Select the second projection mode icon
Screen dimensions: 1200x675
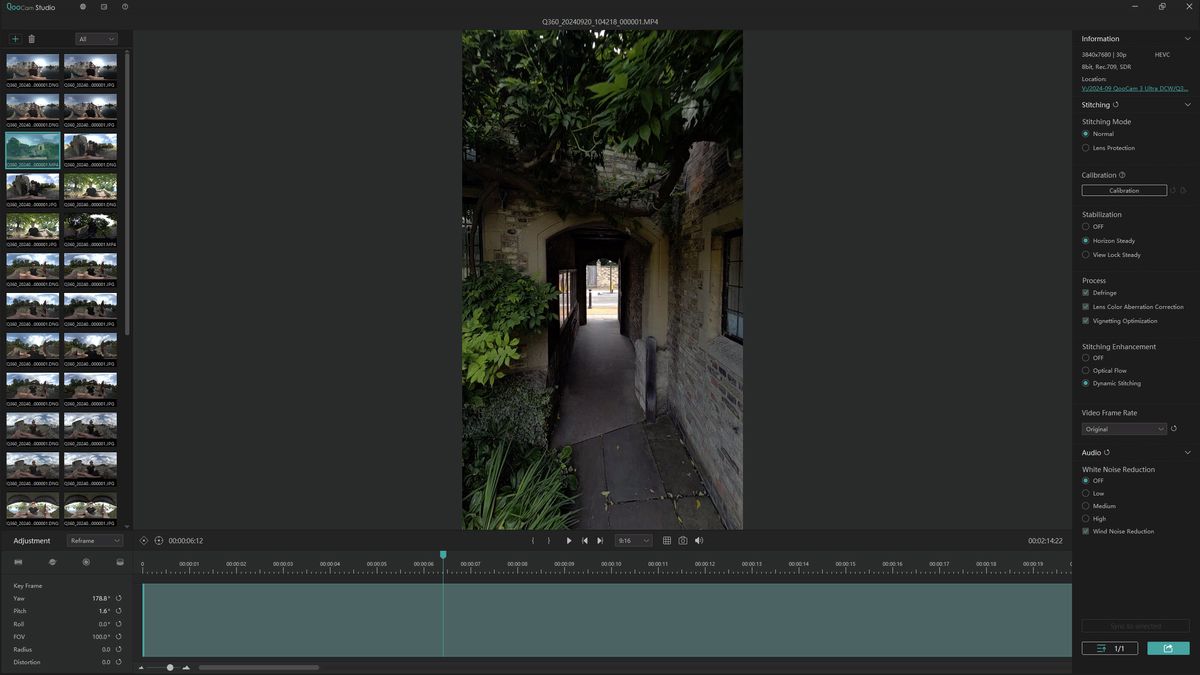(x=52, y=562)
